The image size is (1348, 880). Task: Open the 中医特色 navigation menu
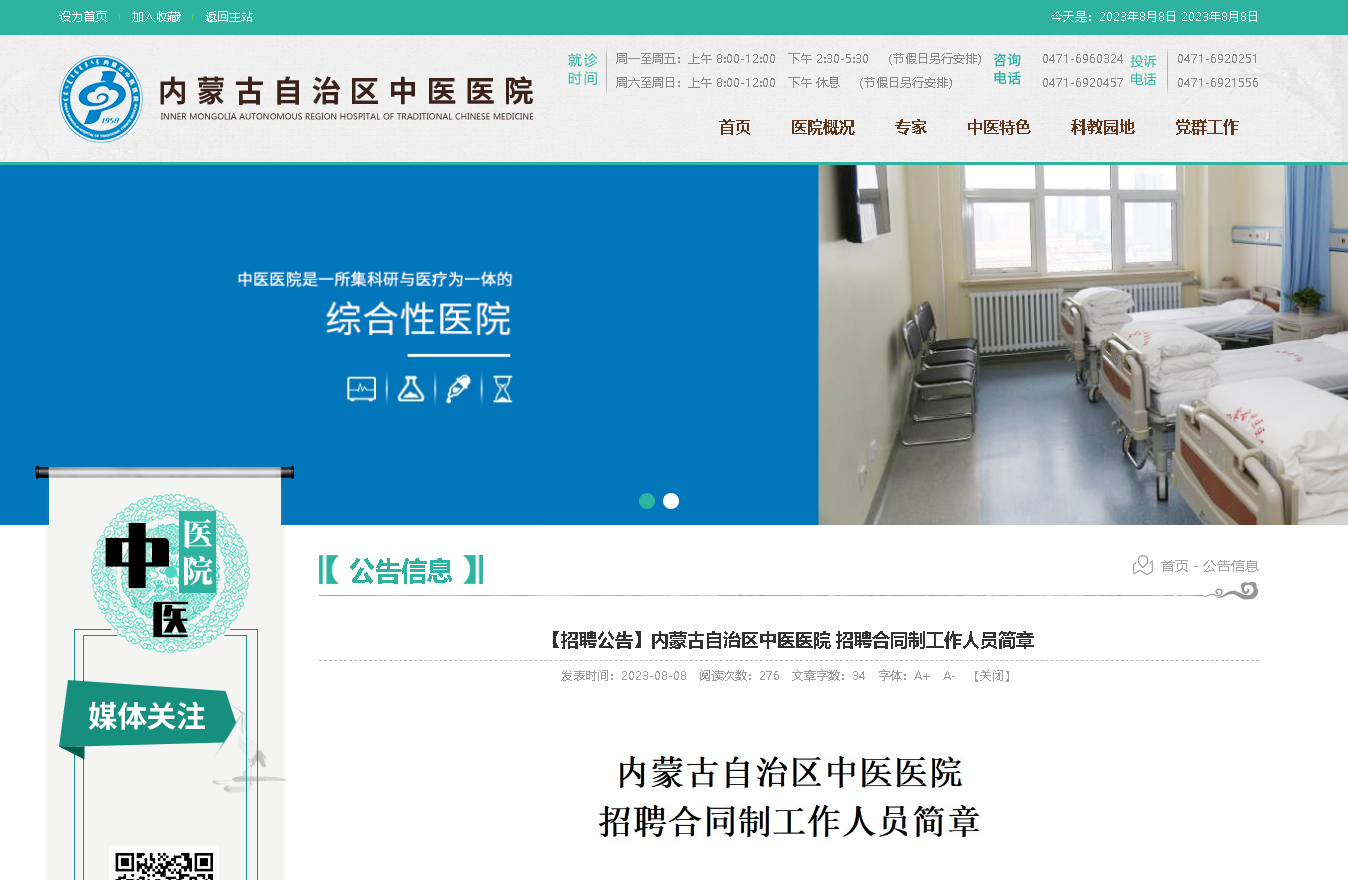coord(998,127)
